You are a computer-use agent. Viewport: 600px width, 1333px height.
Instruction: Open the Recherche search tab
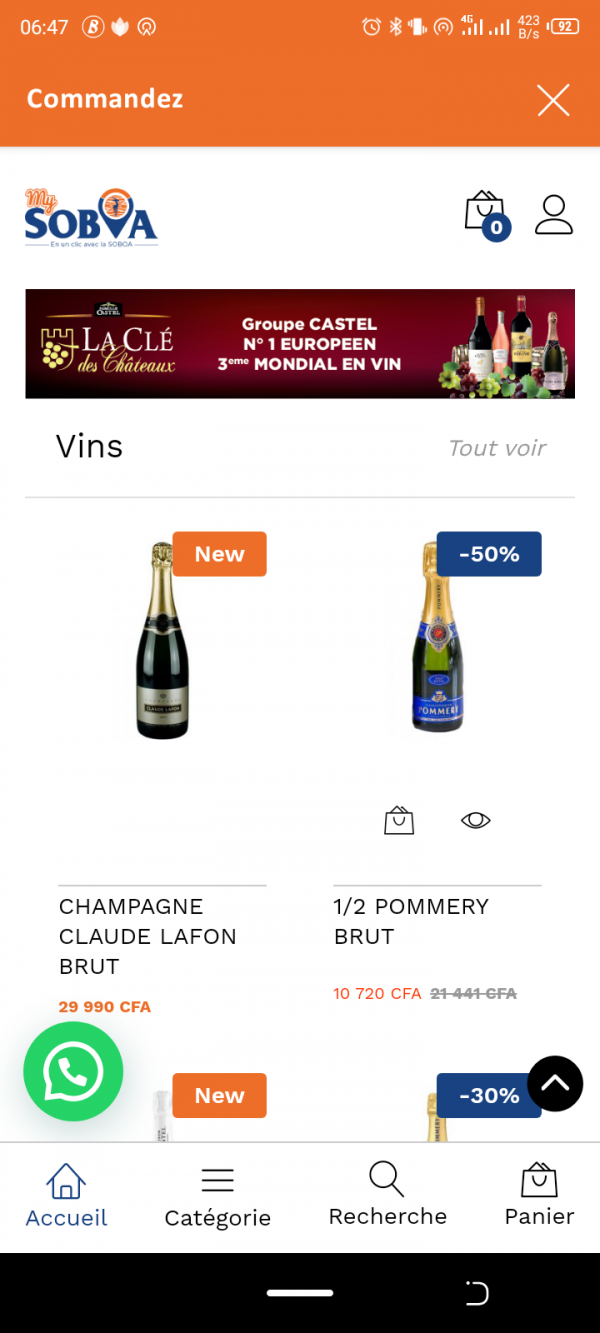pyautogui.click(x=387, y=1195)
